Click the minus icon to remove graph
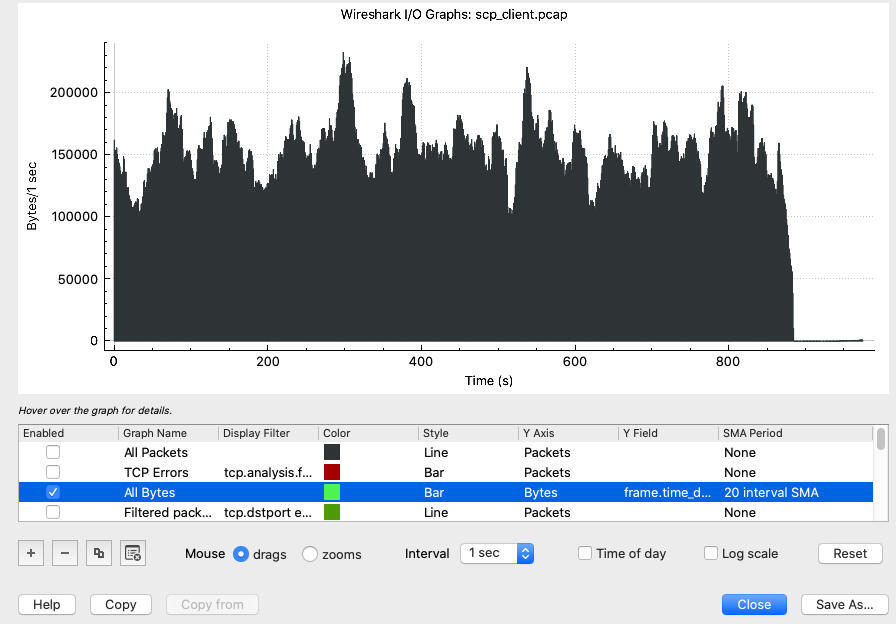Image resolution: width=896 pixels, height=624 pixels. click(64, 553)
